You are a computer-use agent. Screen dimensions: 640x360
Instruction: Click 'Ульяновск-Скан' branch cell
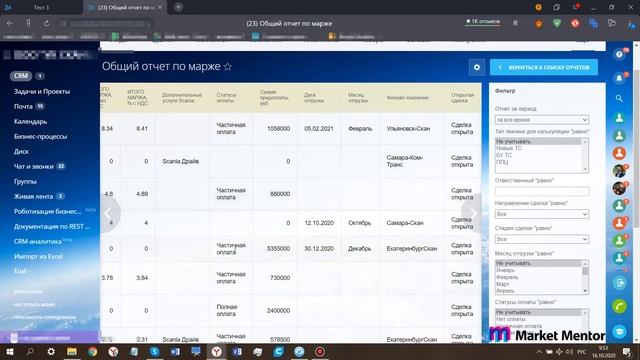click(408, 129)
